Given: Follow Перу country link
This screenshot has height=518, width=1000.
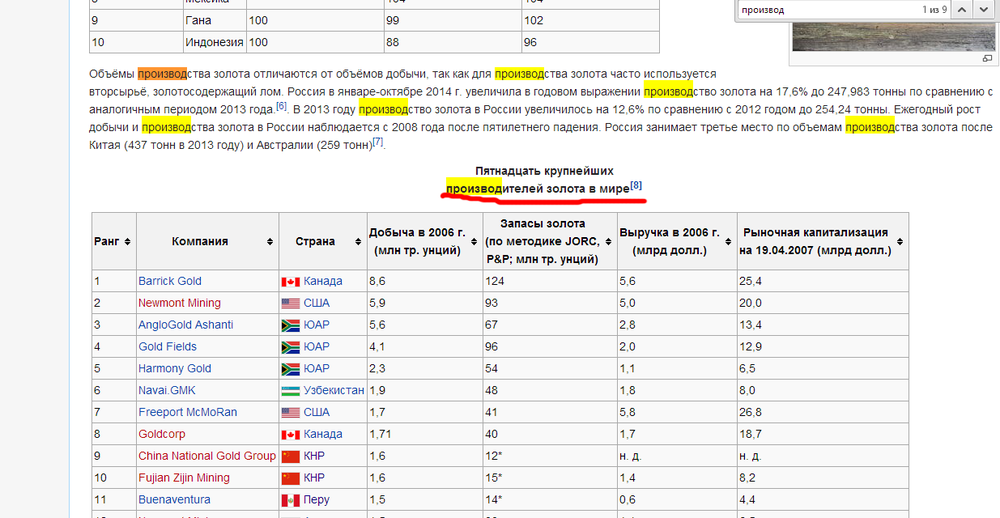Looking at the screenshot, I should (316, 500).
